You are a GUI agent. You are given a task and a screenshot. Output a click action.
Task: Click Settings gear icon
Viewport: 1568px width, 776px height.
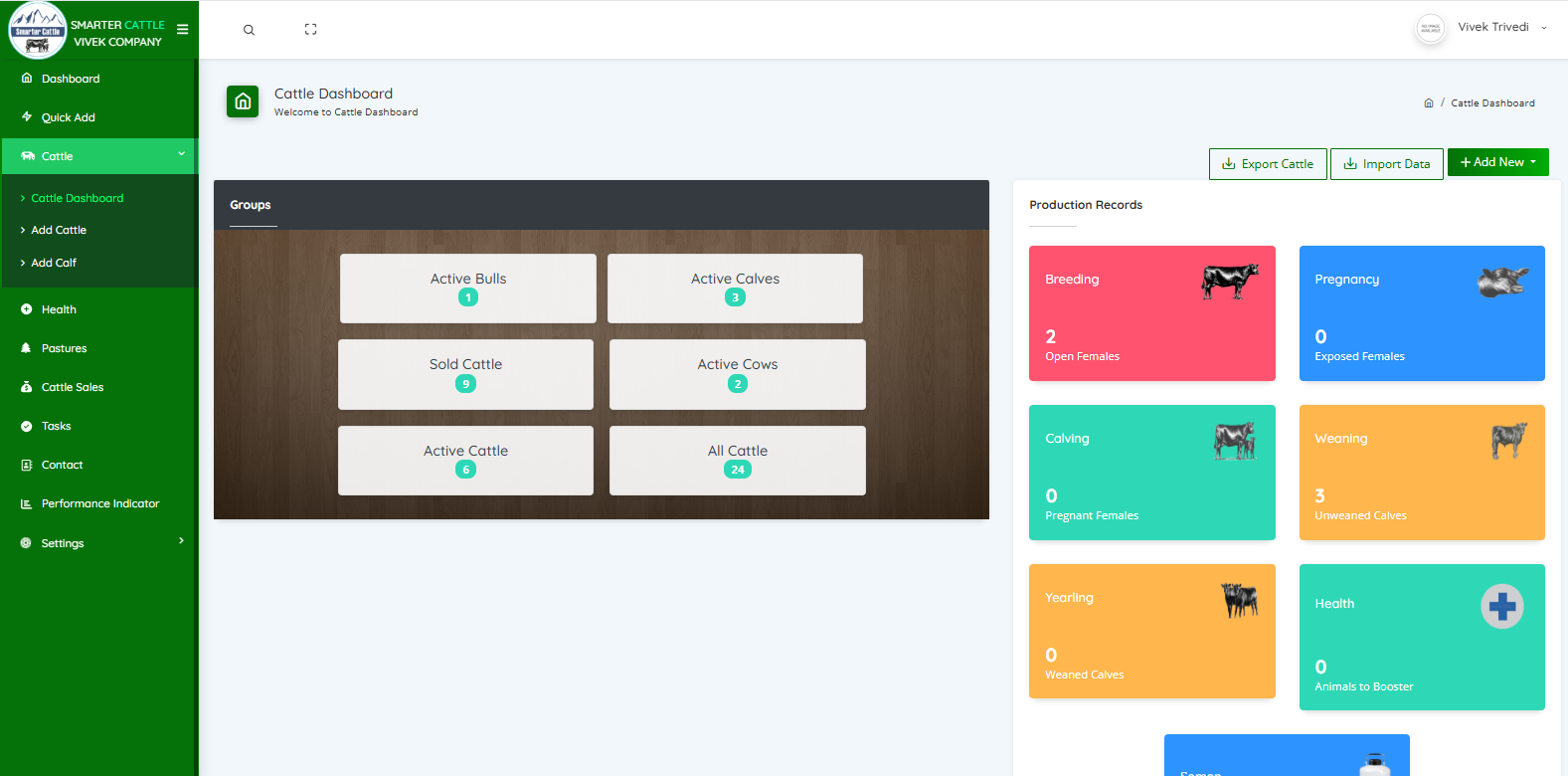coord(27,543)
